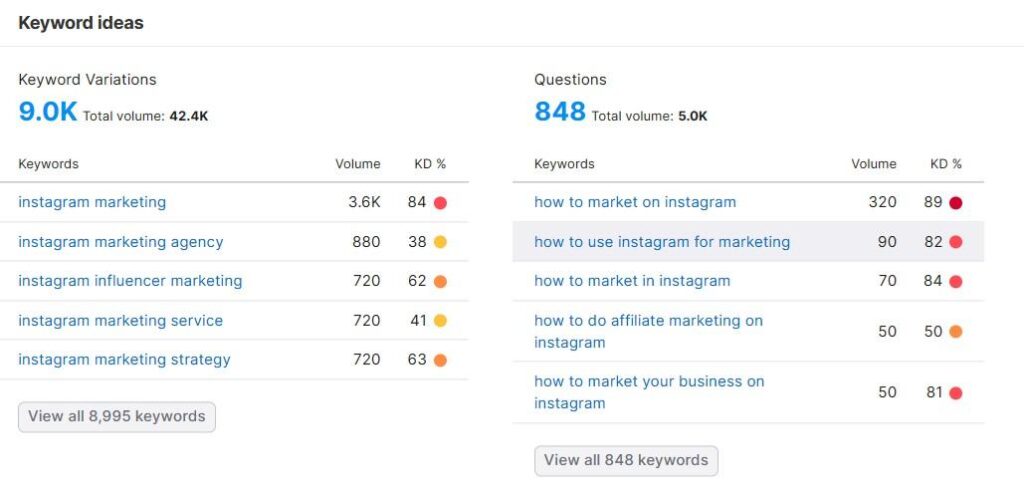Click the 9.0K keyword variations count
This screenshot has width=1024, height=495.
(x=47, y=112)
